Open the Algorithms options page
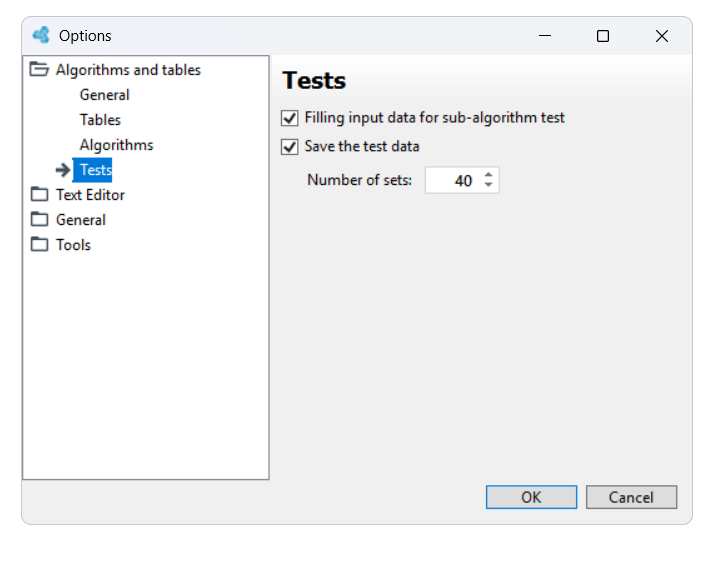The image size is (722, 568). pyautogui.click(x=116, y=145)
